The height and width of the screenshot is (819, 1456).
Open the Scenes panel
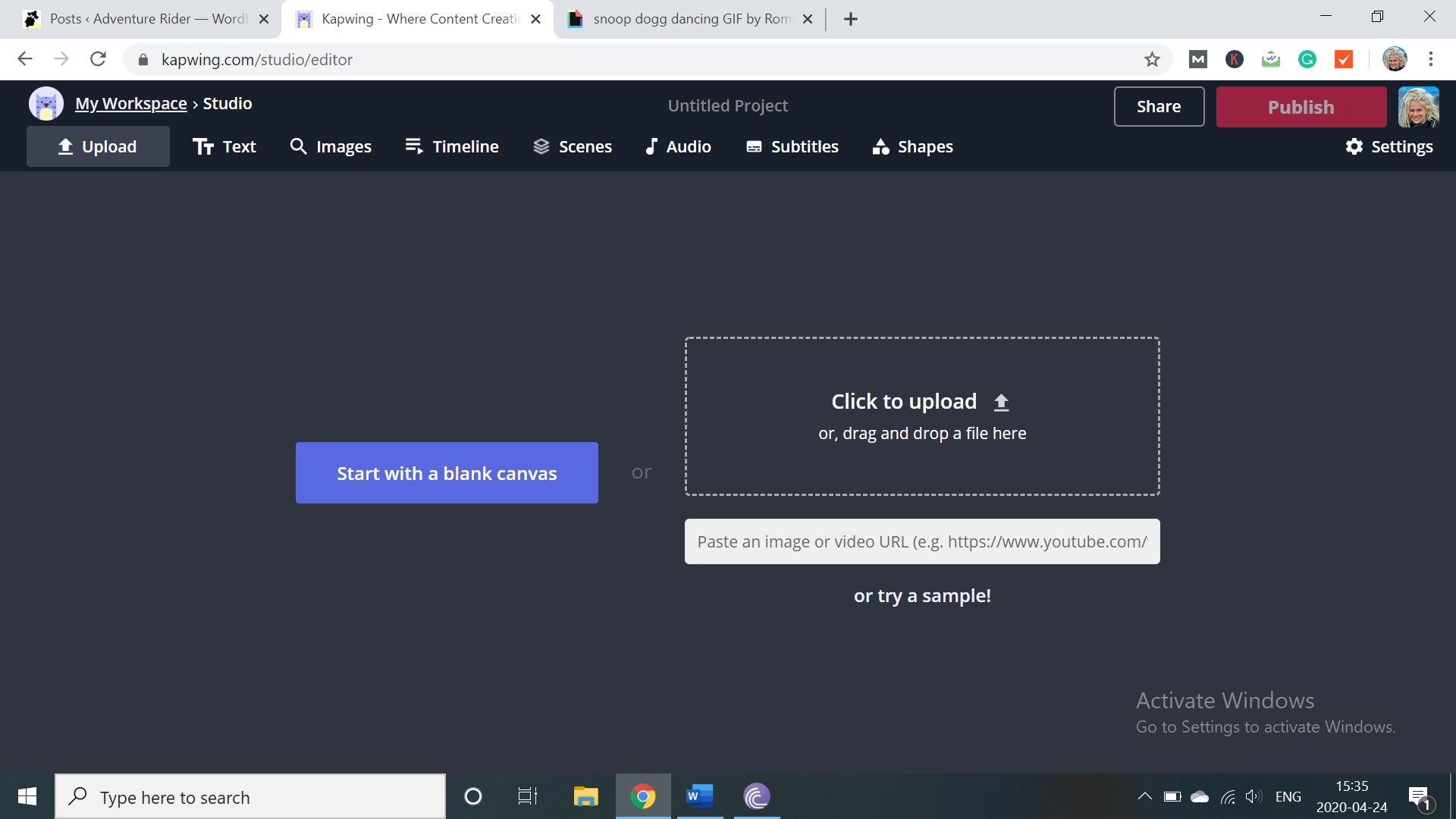[573, 146]
